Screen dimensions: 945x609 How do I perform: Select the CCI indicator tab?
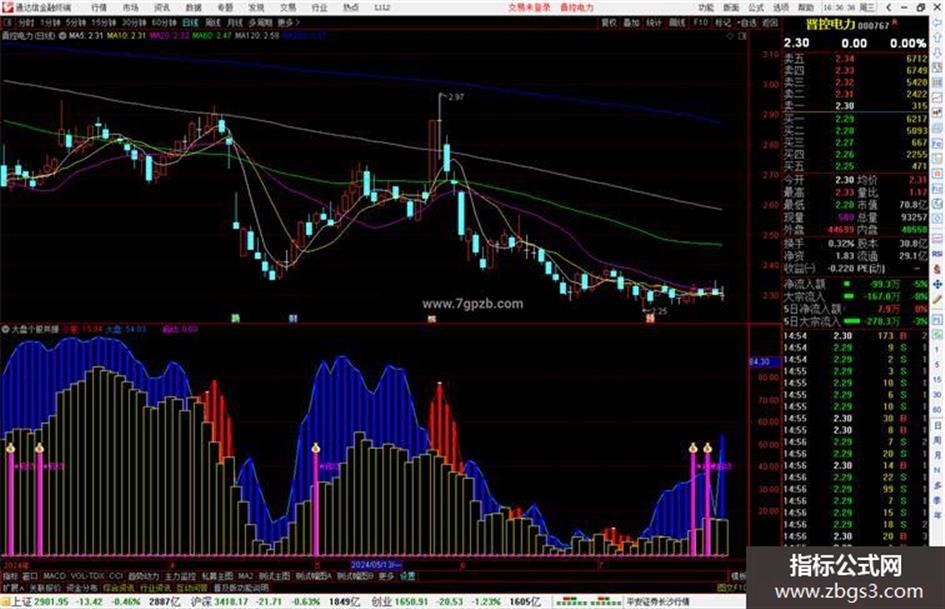(116, 576)
